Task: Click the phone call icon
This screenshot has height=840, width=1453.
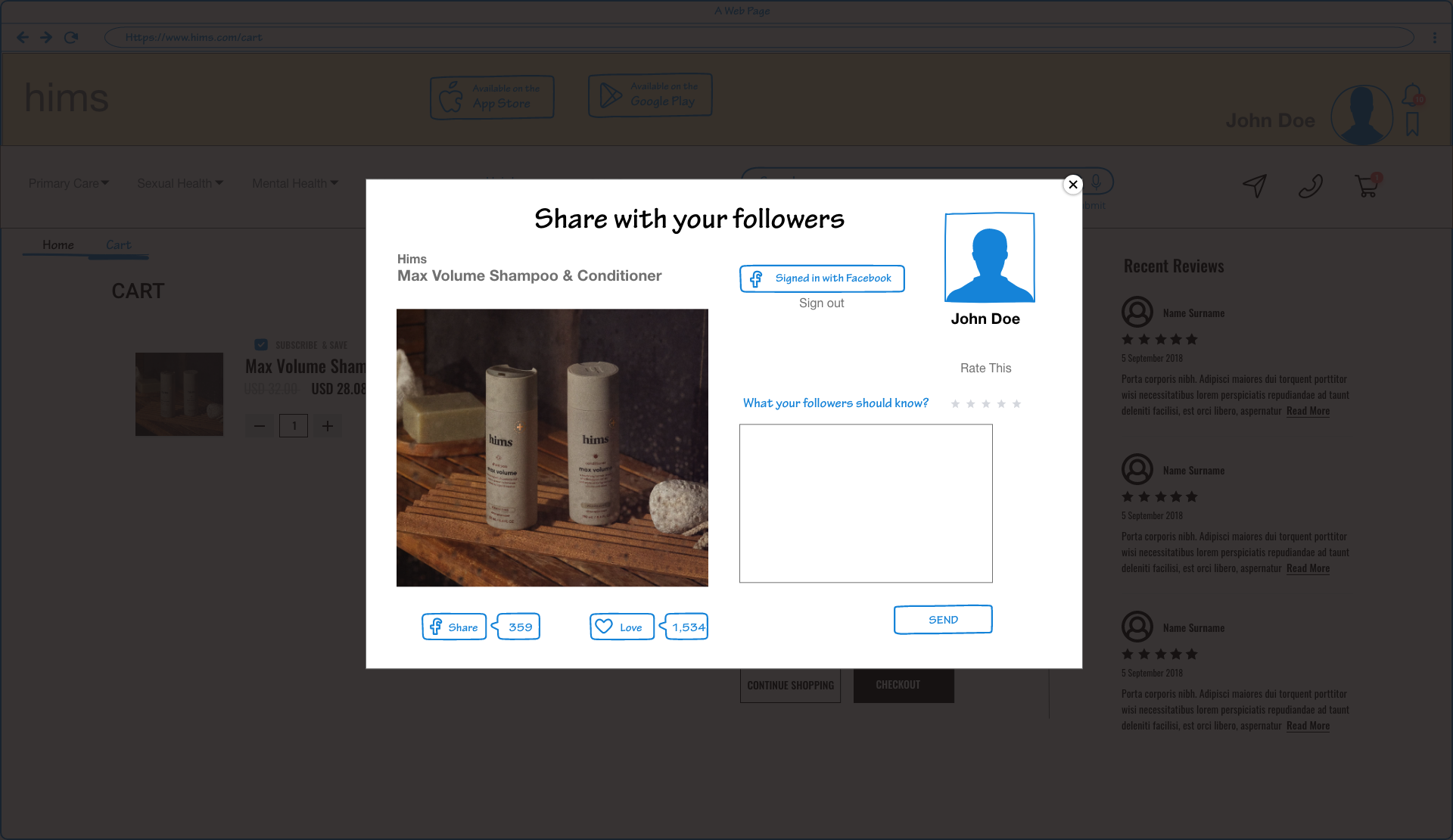Action: pos(1311,185)
